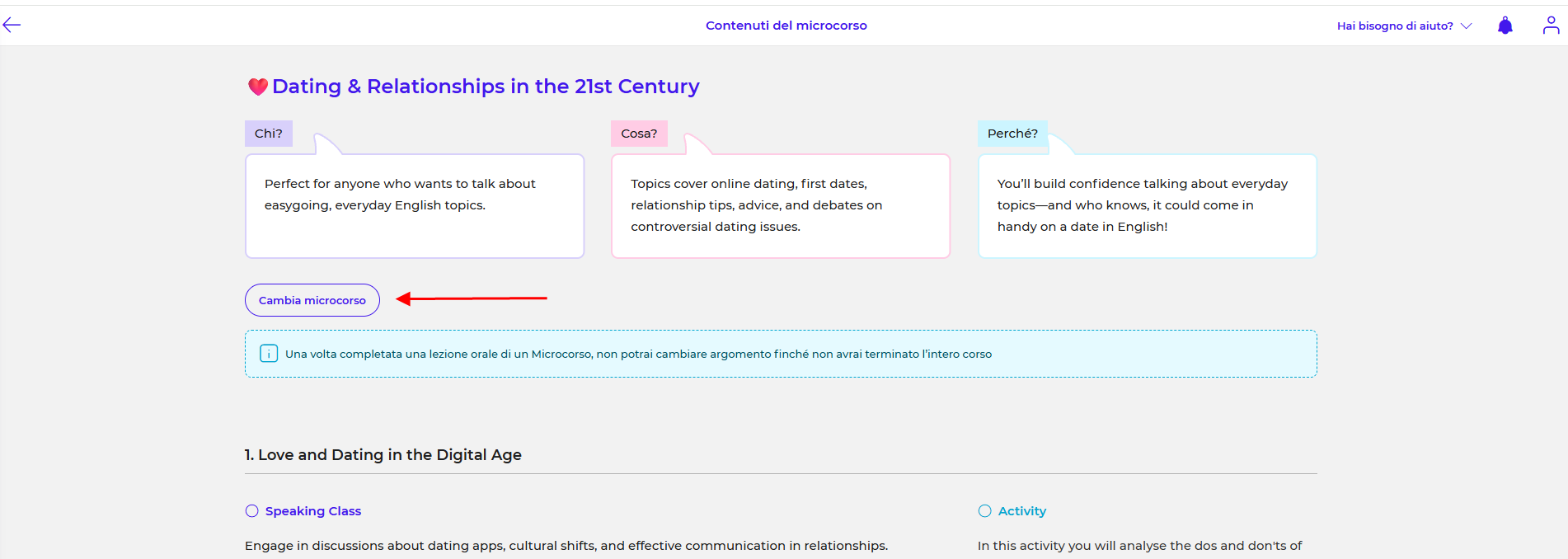Expand the Hai bisogno di aiuto? menu
1568x559 pixels.
pos(1394,26)
